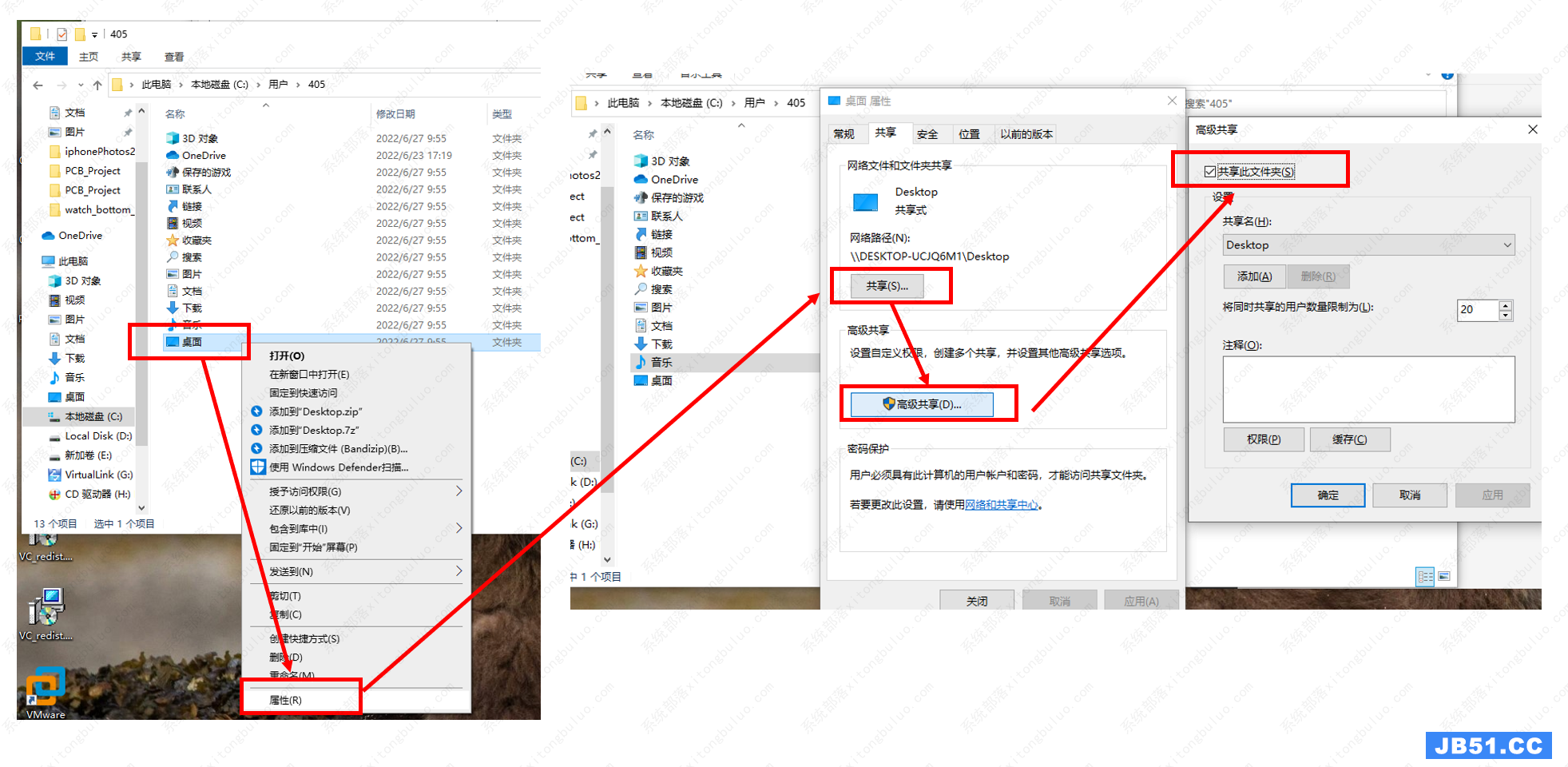Select 本地磁盘 (C:) in navigation pane
Screen dimensions: 1568x767
pyautogui.click(x=93, y=416)
